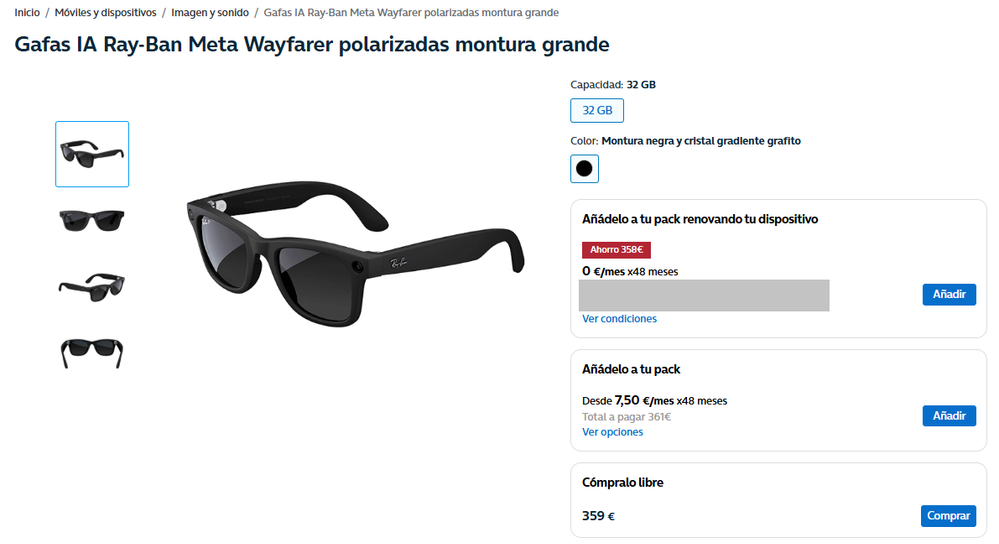Click the Cómpralo libre section heading
Viewport: 999px width, 544px height.
coord(622,483)
